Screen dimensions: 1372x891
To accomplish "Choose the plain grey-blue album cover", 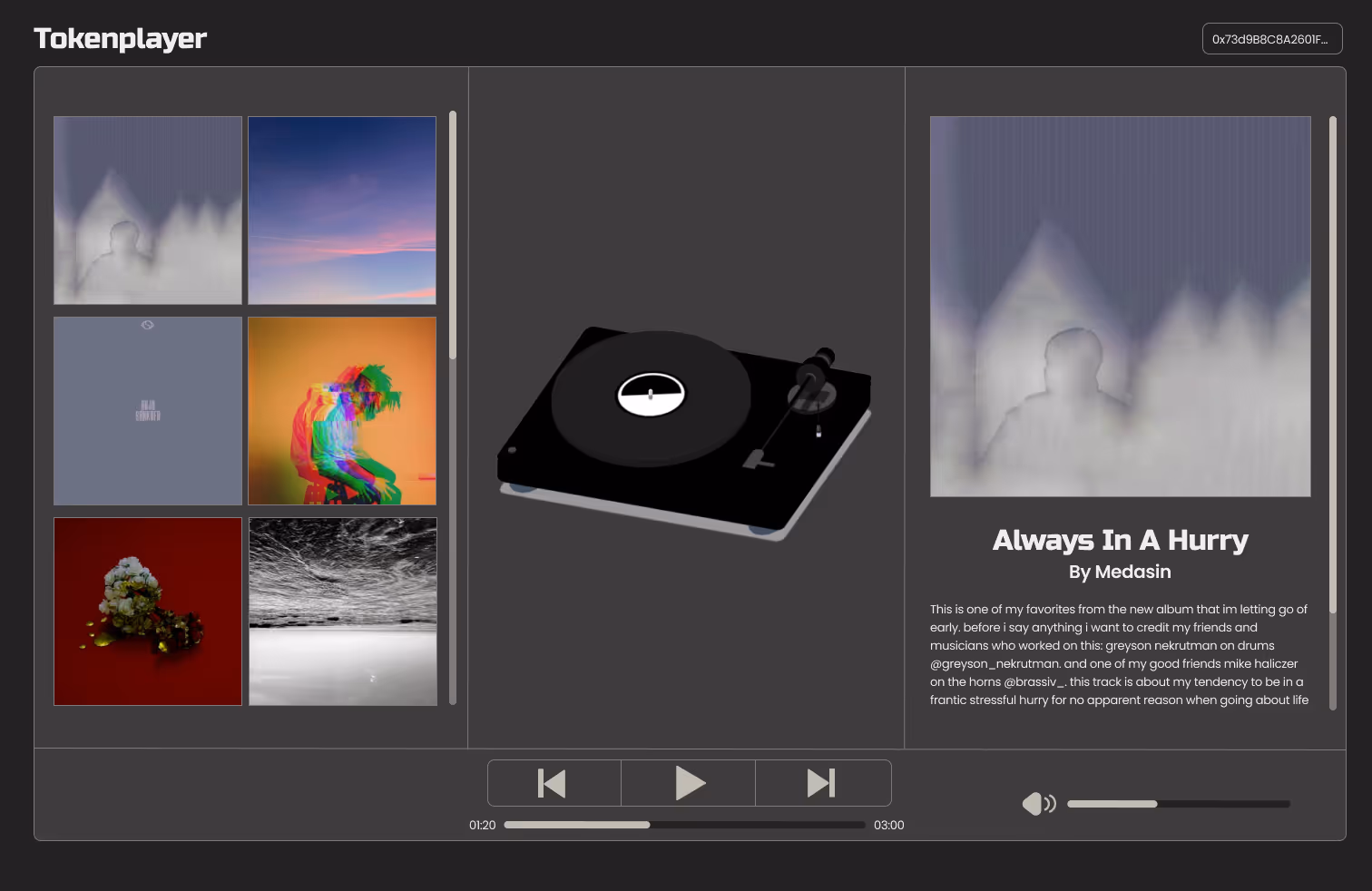I will pos(148,411).
